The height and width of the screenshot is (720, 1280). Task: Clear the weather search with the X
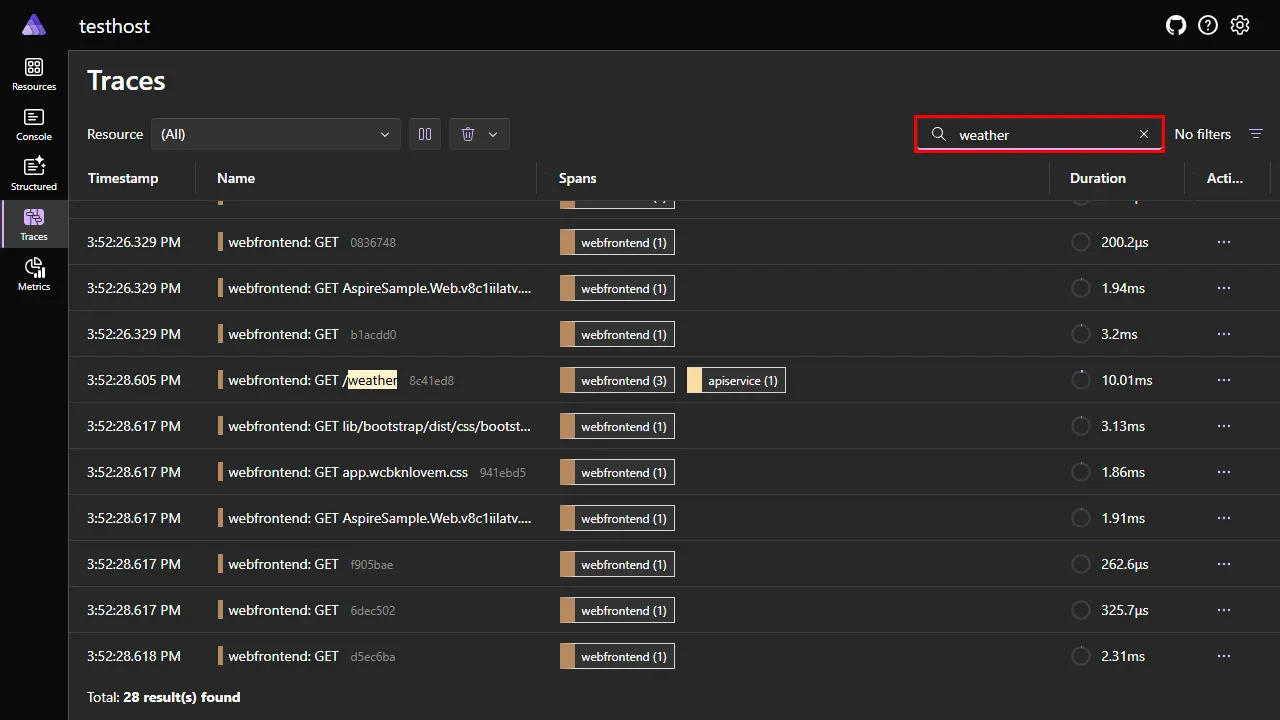click(x=1143, y=134)
